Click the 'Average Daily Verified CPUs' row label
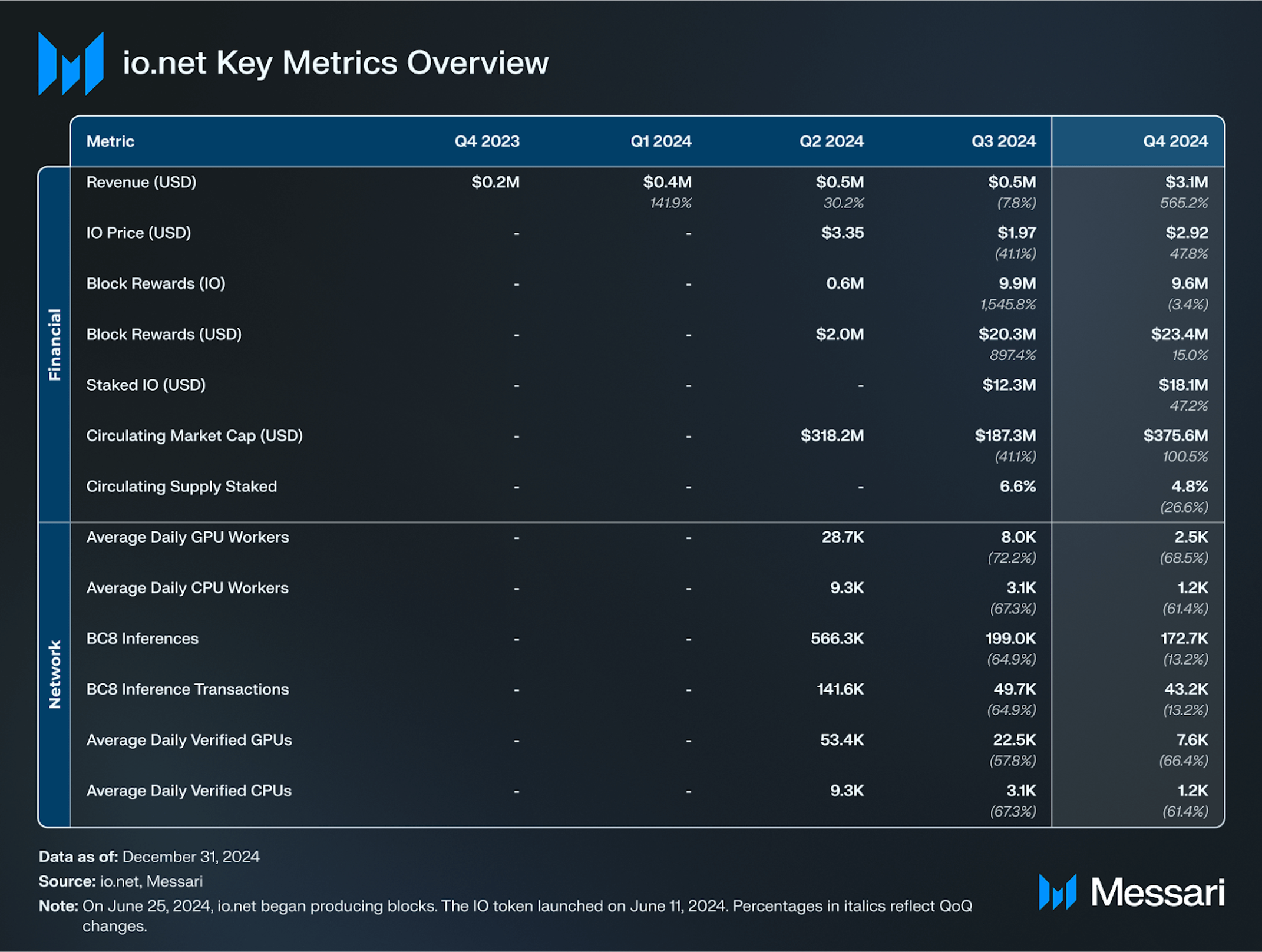 tap(189, 791)
